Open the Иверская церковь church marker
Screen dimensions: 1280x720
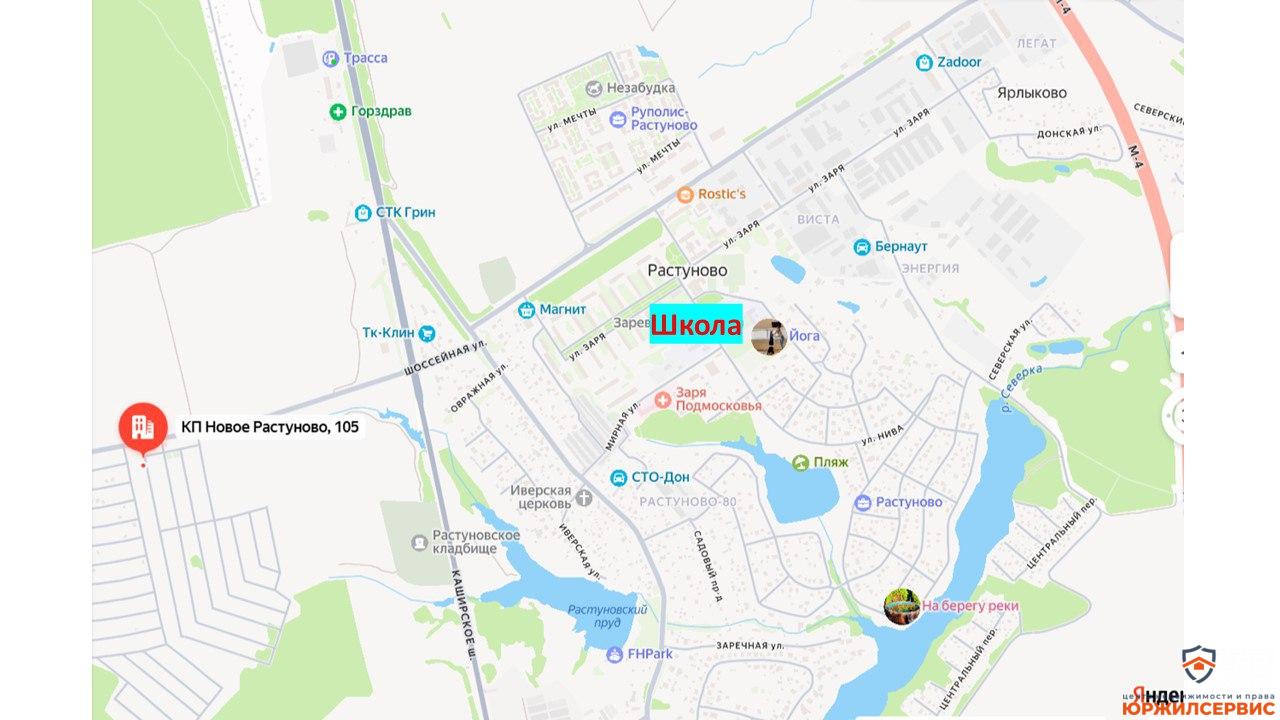pos(584,497)
